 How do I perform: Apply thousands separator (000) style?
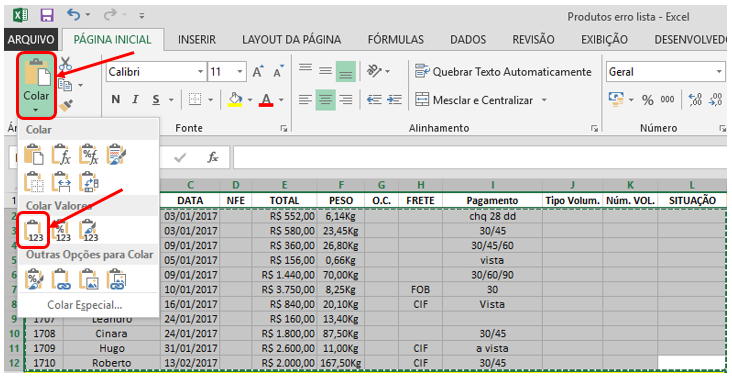tap(667, 100)
